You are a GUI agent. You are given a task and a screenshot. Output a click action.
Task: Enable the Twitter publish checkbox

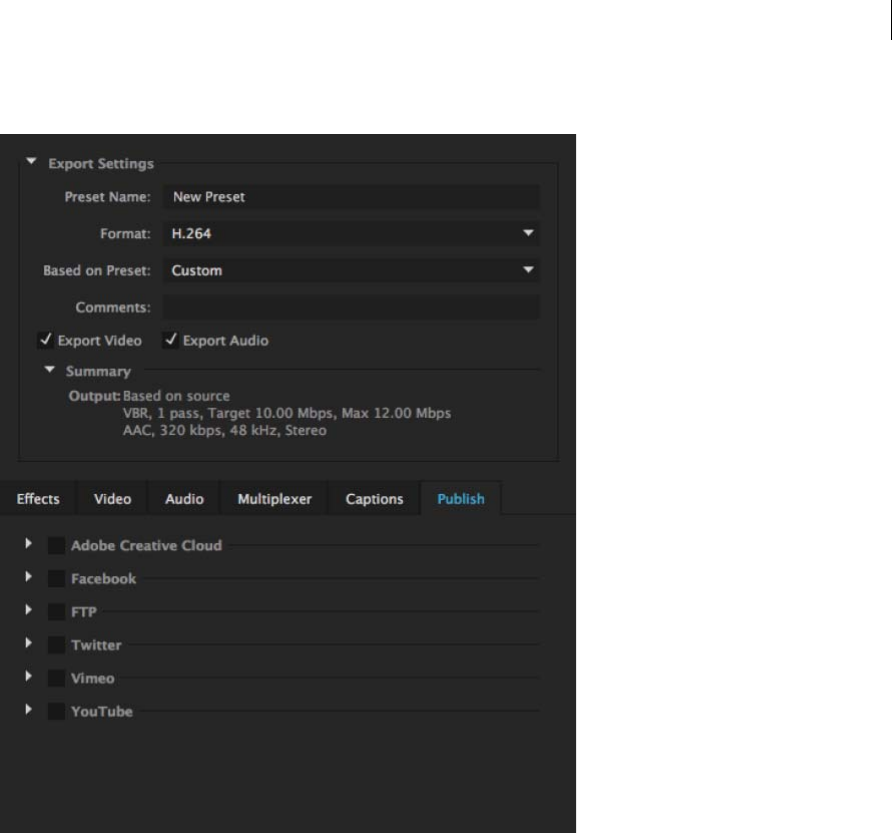(56, 645)
